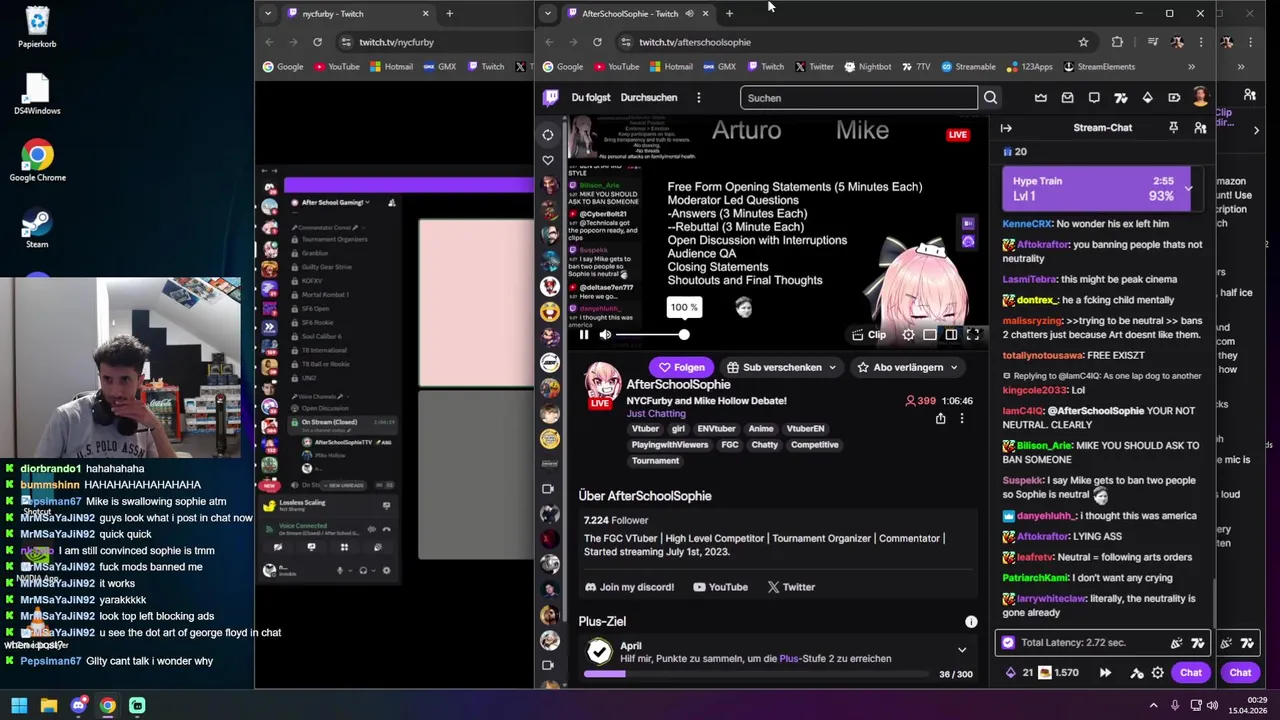
Task: Open the chat community users icon
Action: (1200, 128)
